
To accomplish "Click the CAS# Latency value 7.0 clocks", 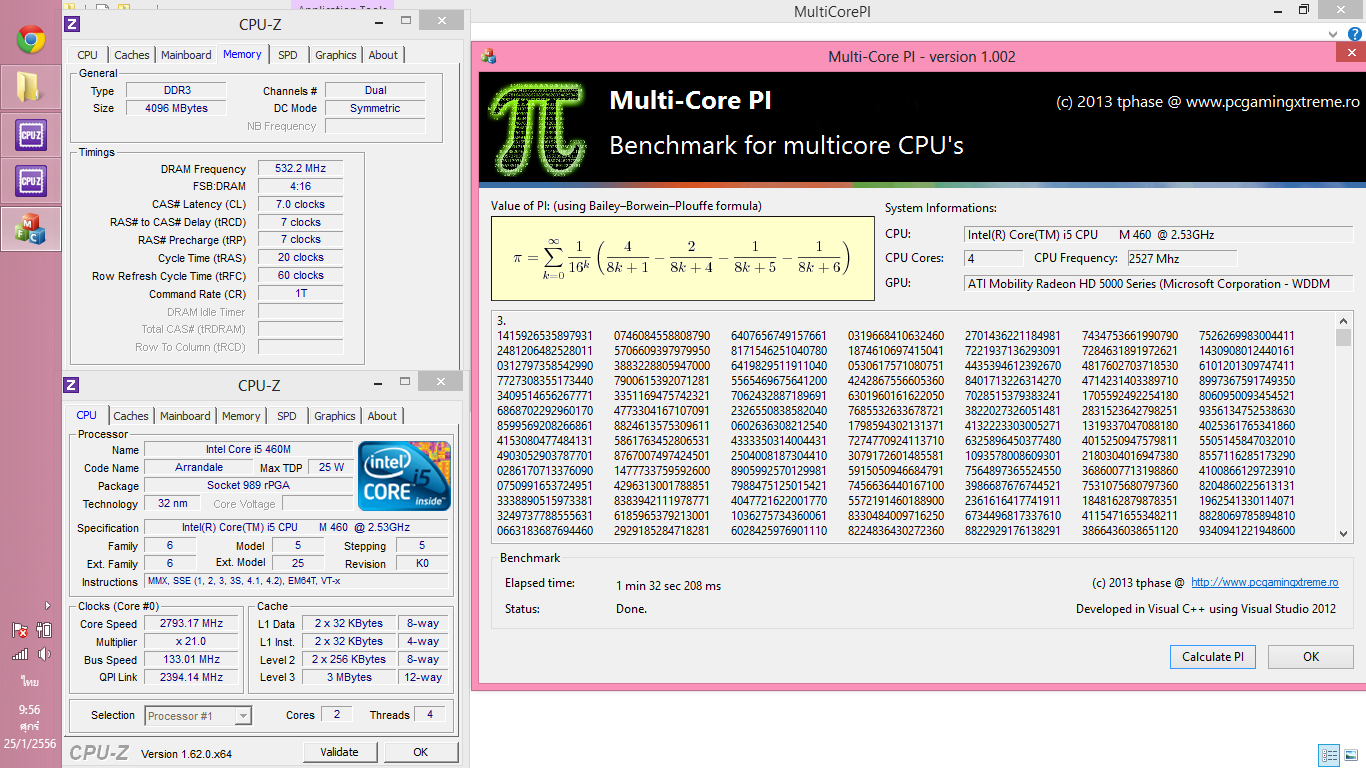I will (300, 204).
